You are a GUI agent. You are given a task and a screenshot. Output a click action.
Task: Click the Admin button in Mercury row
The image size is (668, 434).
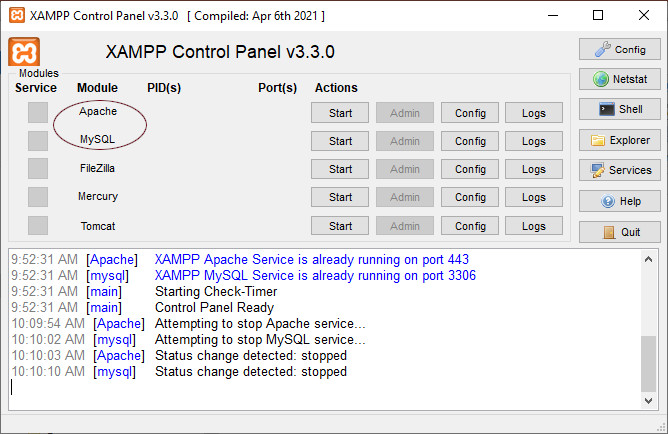[x=405, y=197]
